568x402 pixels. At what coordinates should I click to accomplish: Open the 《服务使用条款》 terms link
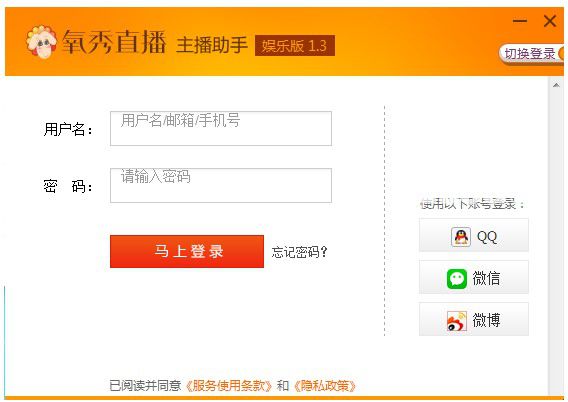click(228, 386)
